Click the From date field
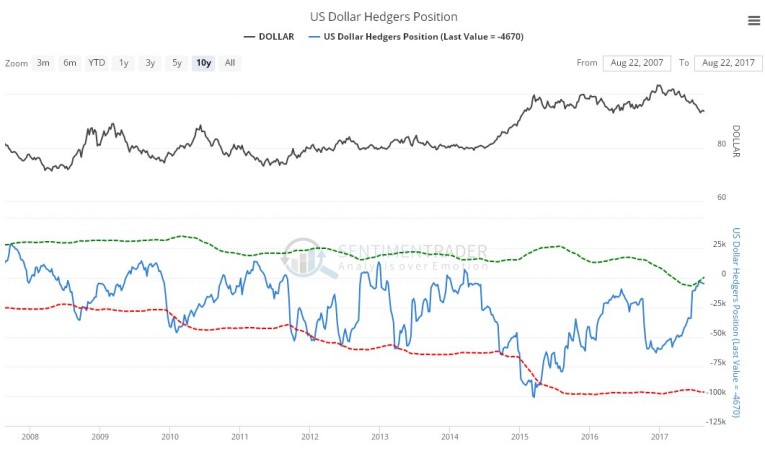The width and height of the screenshot is (765, 454). click(636, 63)
